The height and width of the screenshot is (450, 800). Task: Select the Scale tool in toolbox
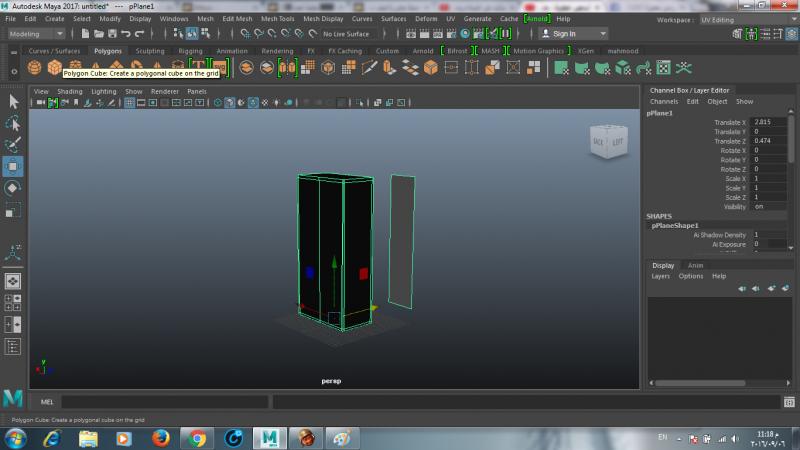(13, 210)
